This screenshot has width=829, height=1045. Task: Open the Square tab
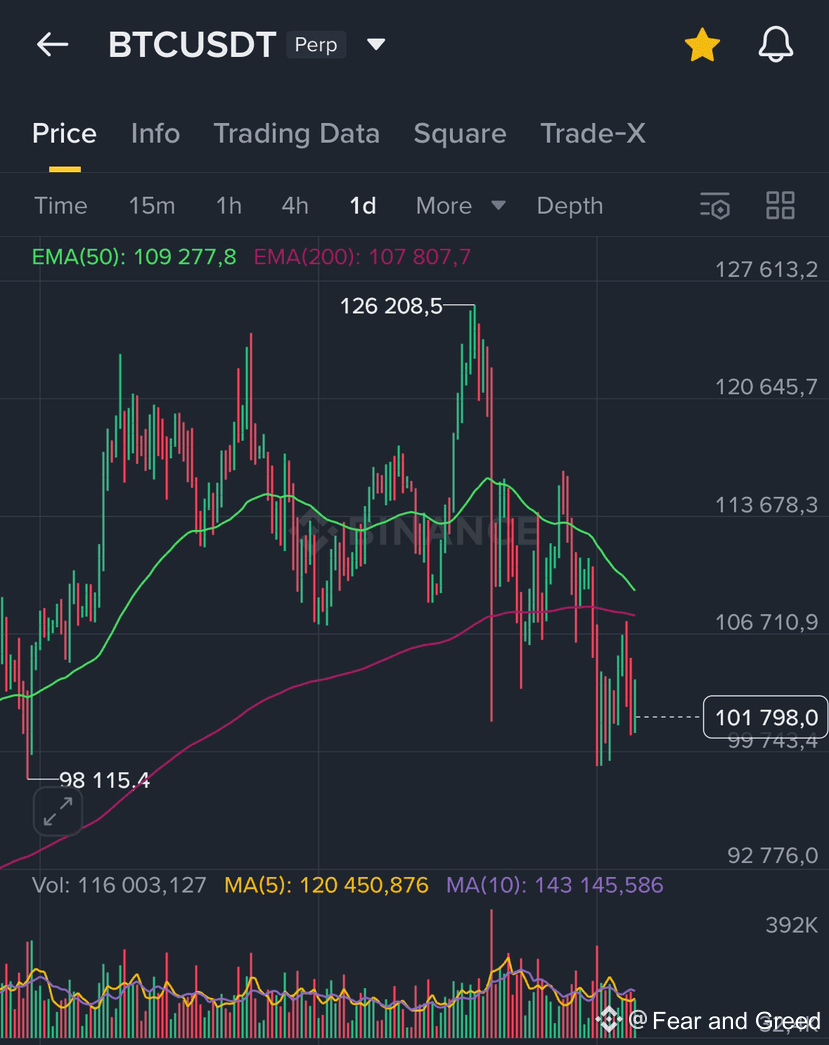(460, 134)
